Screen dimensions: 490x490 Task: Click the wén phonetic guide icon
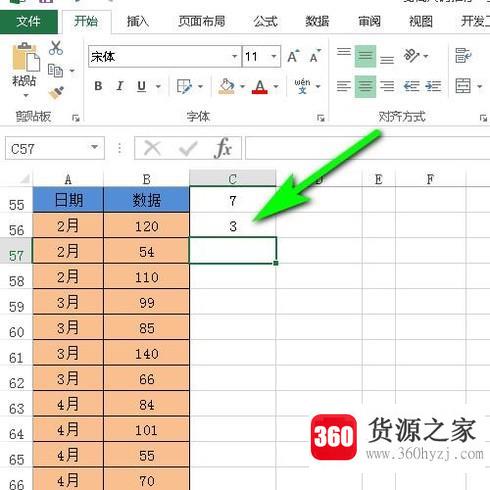pos(302,86)
